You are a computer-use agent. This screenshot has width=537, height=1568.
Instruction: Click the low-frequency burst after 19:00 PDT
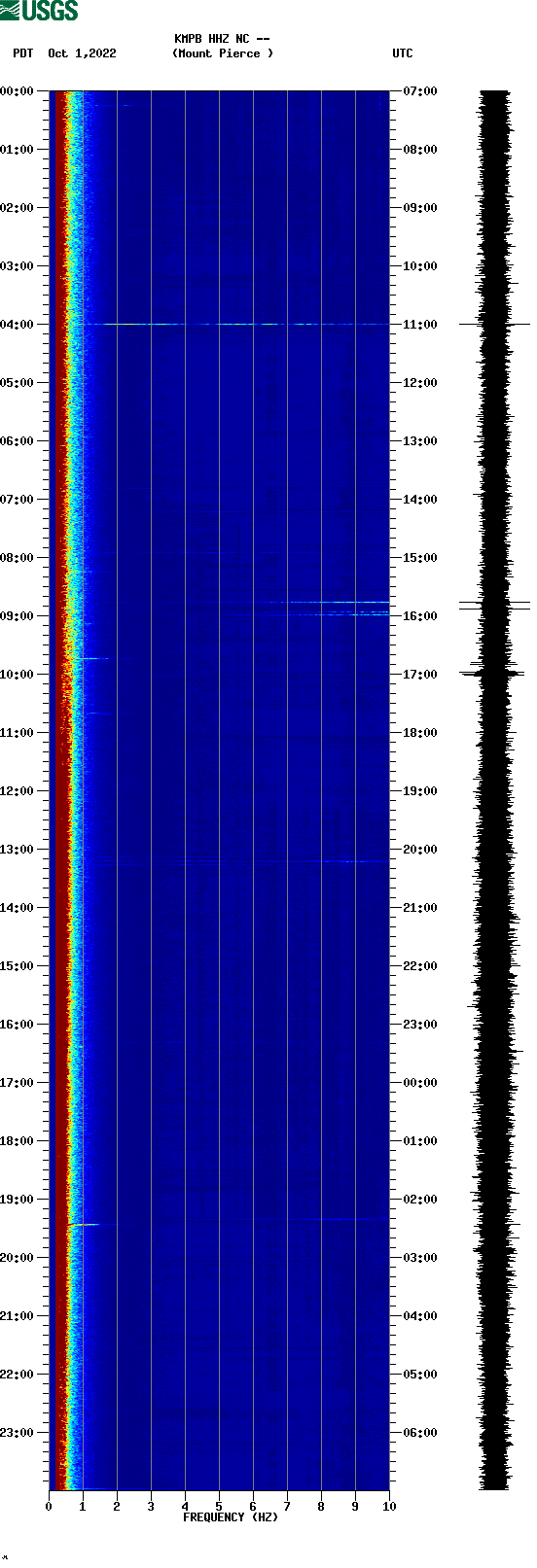(84, 1224)
